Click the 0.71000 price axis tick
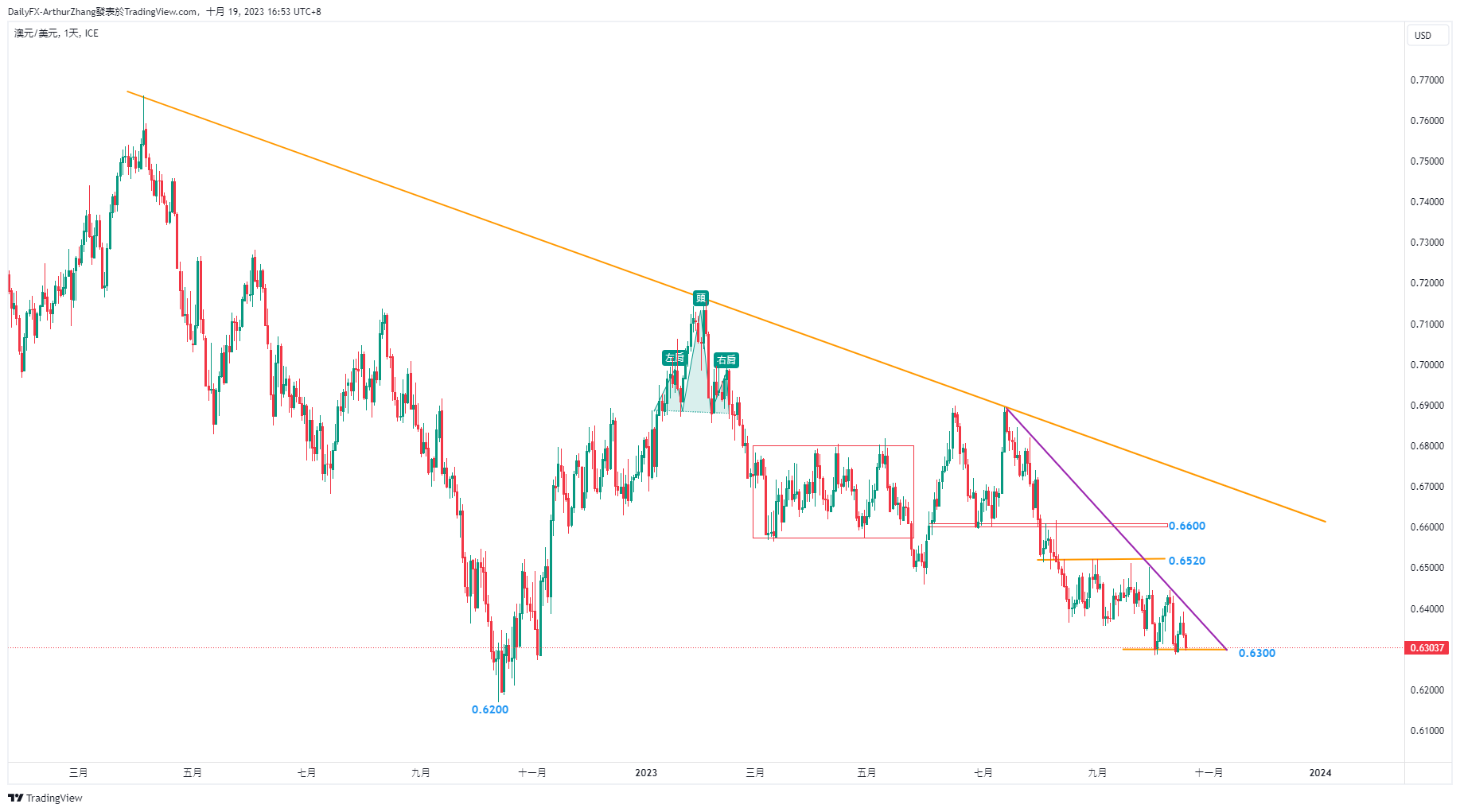The image size is (1460, 812). point(1427,324)
